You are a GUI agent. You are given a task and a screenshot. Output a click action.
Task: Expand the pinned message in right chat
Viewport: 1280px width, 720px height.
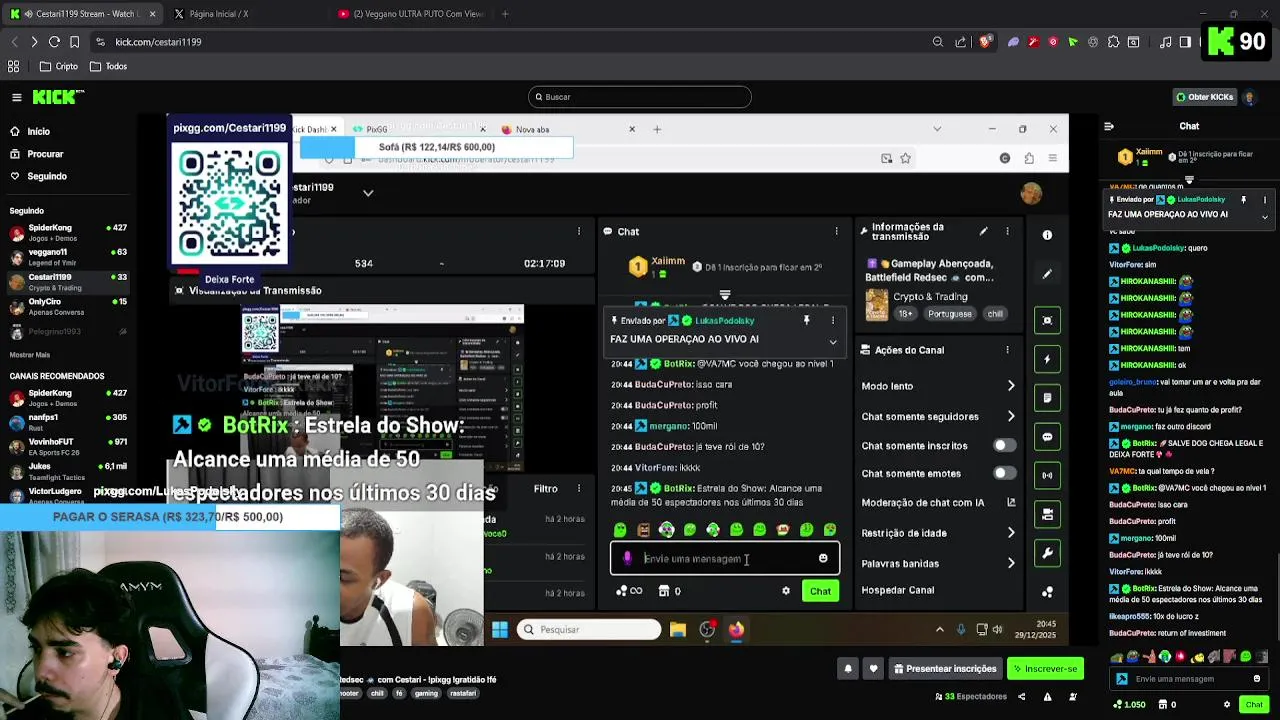pyautogui.click(x=1265, y=216)
